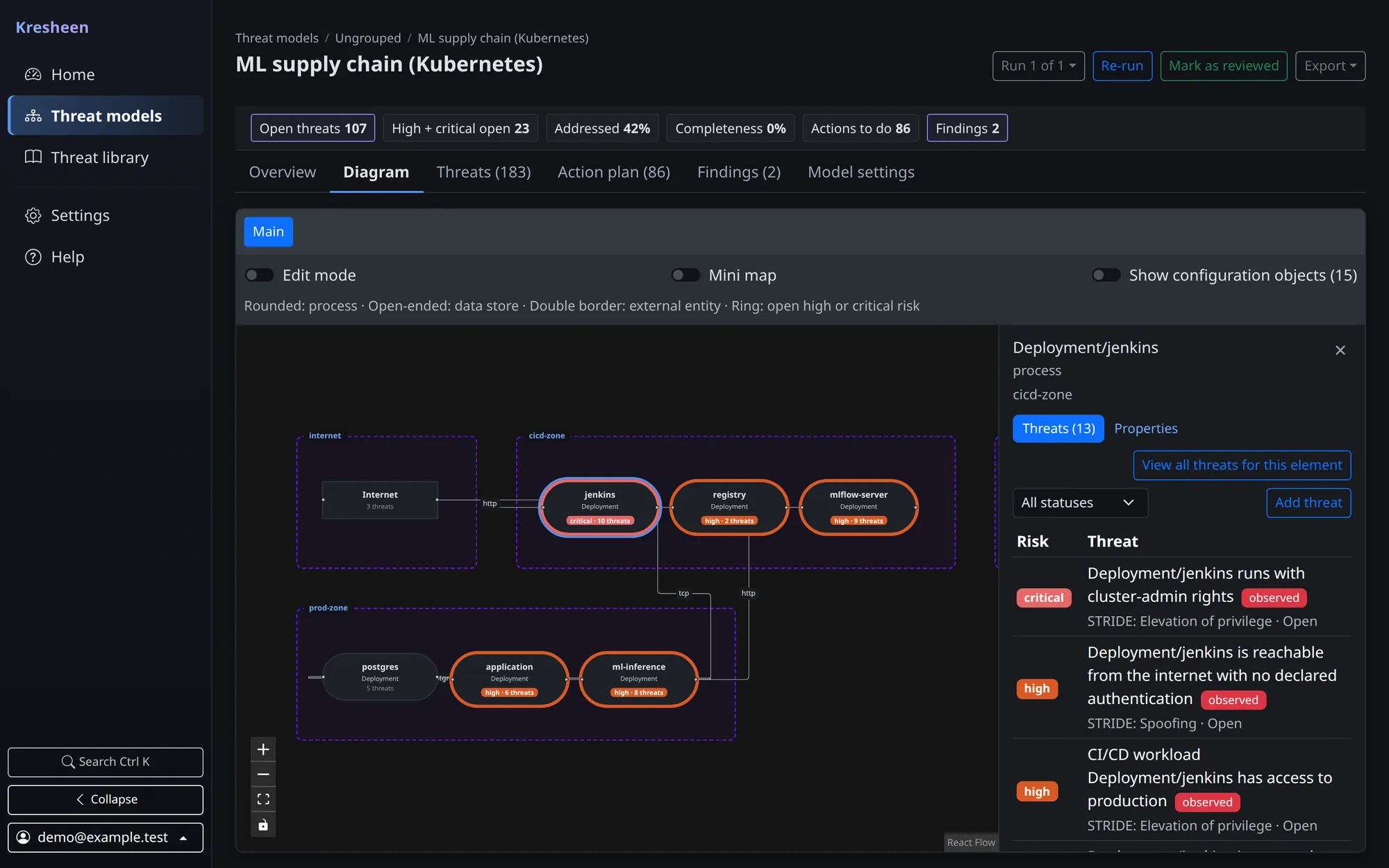
Task: Open the Run 1 of 1 dropdown
Action: coord(1038,66)
